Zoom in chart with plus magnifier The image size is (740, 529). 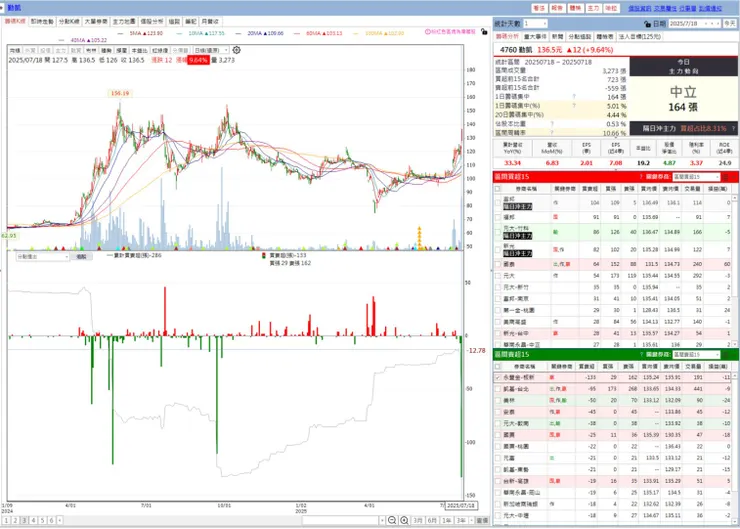404,520
